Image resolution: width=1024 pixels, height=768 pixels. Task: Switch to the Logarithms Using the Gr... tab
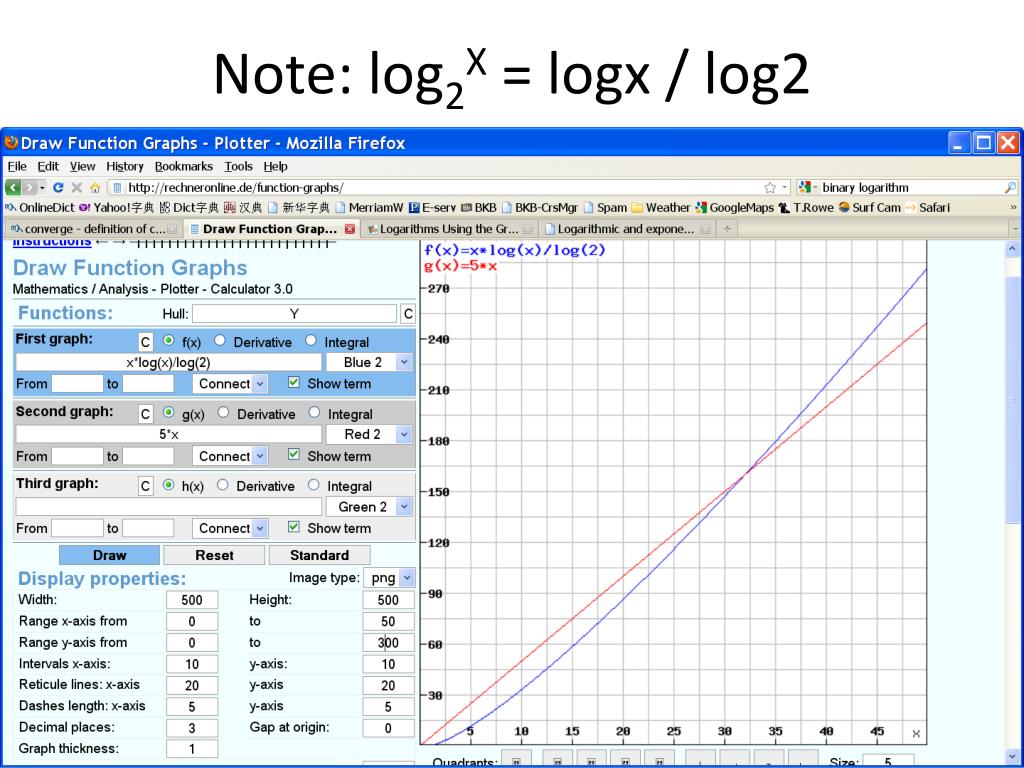[448, 229]
